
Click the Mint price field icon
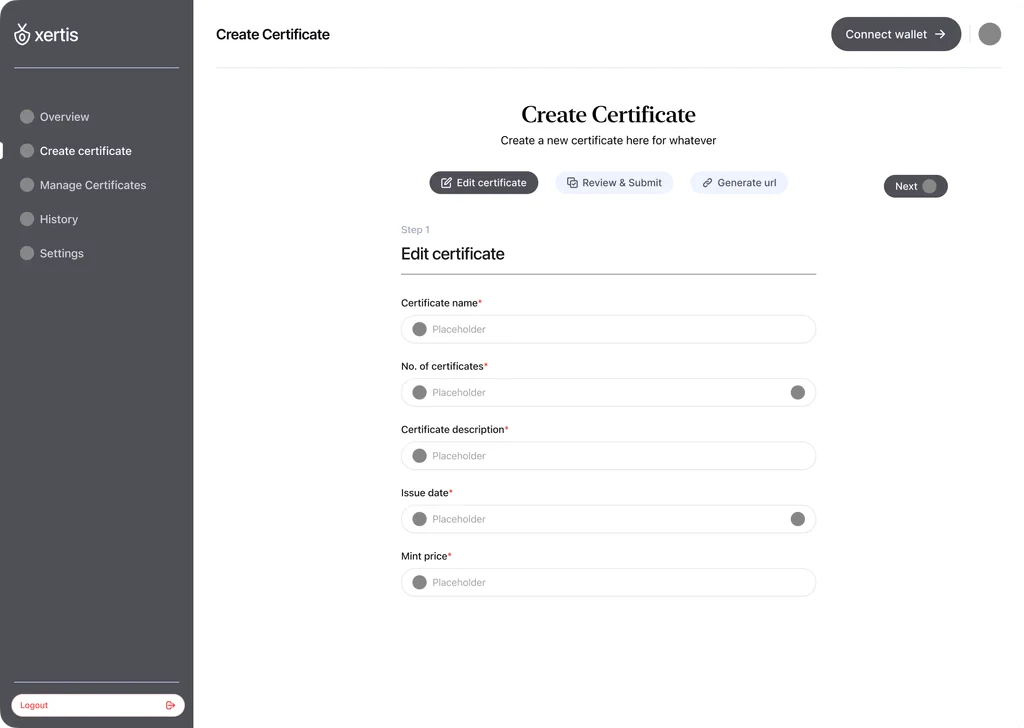point(419,582)
